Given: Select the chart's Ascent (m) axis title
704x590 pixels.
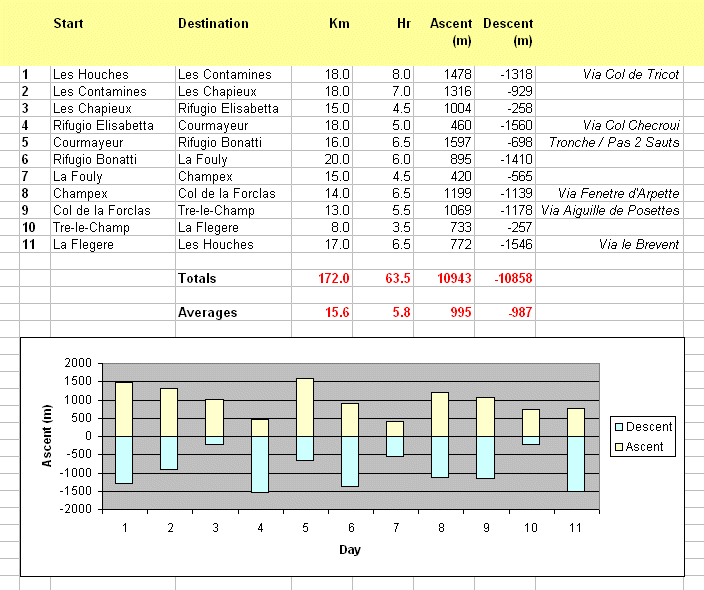Looking at the screenshot, I should (x=46, y=437).
